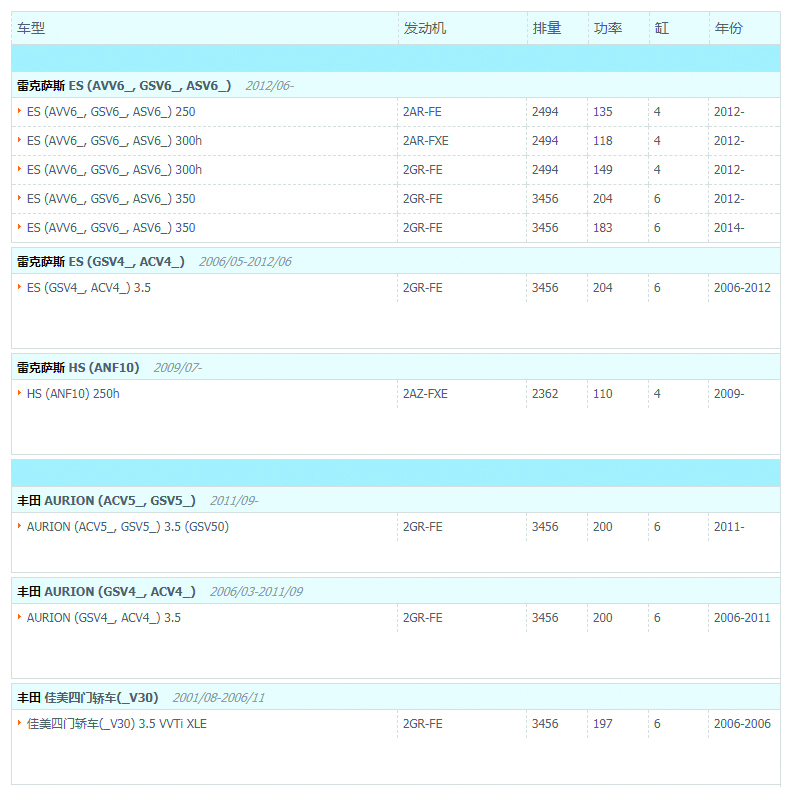Click the 车型 column header
The height and width of the screenshot is (787, 790).
pos(31,28)
